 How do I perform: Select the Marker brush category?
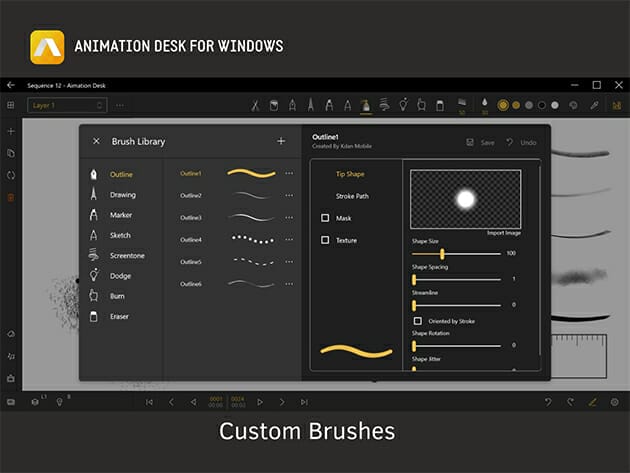121,215
